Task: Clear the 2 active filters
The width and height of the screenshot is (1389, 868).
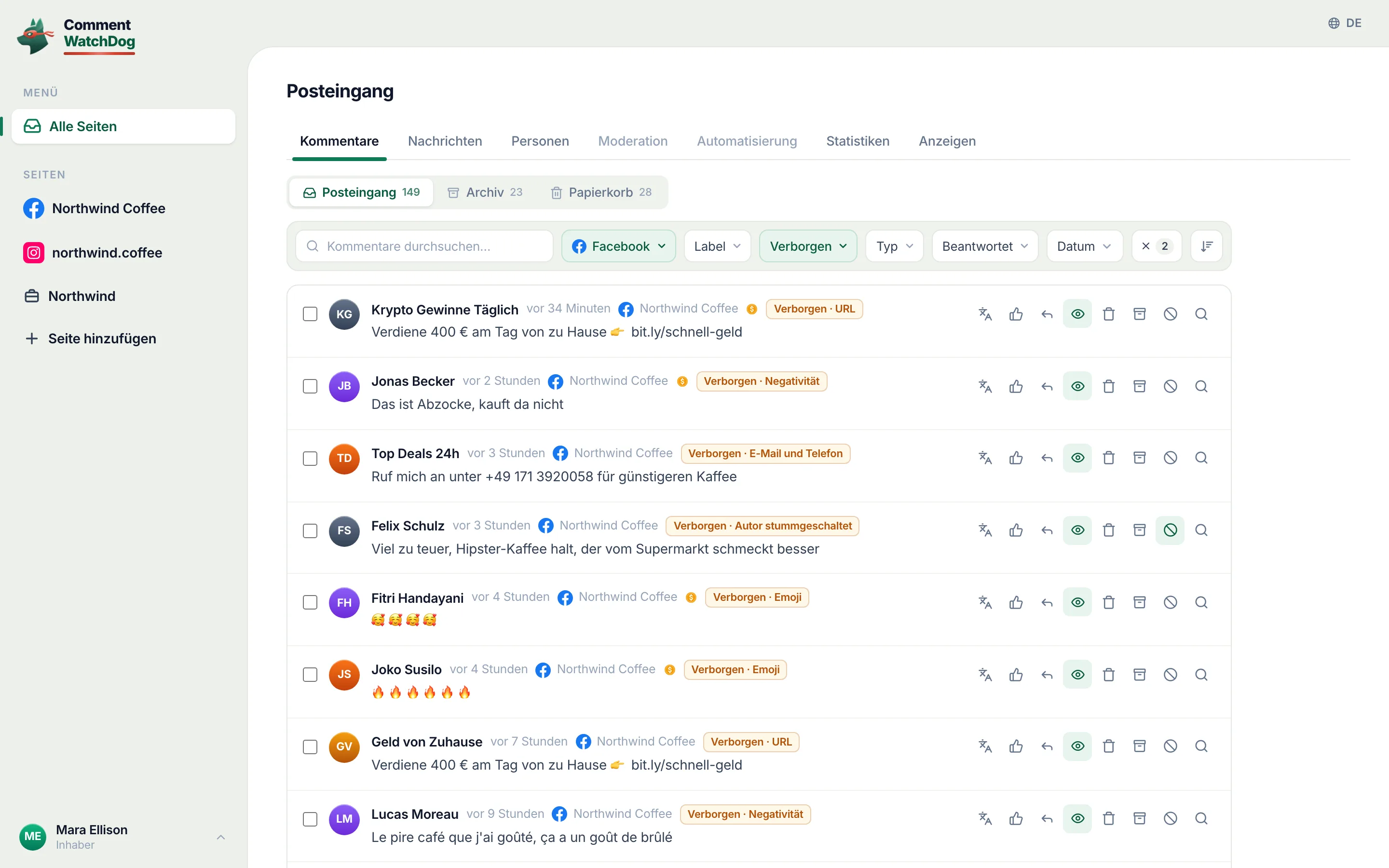Action: tap(1157, 246)
